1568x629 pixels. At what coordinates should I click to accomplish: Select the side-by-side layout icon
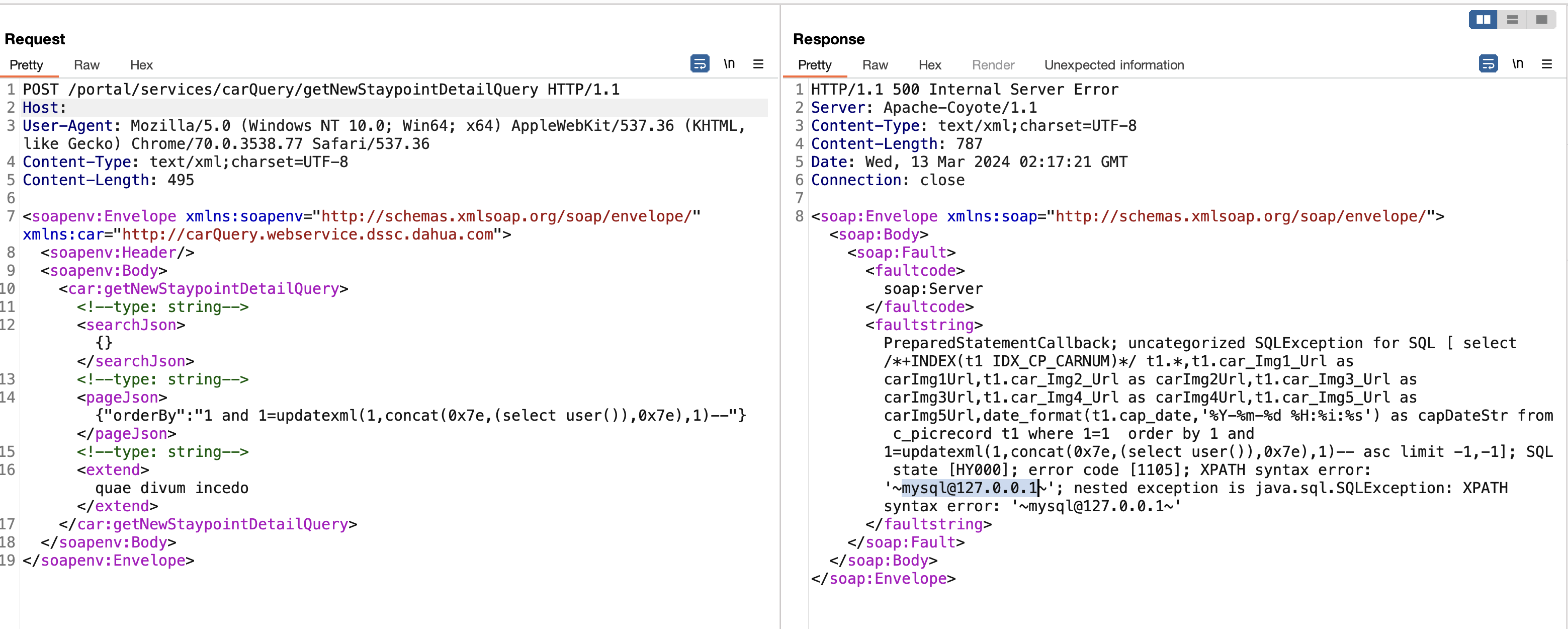[x=1483, y=20]
